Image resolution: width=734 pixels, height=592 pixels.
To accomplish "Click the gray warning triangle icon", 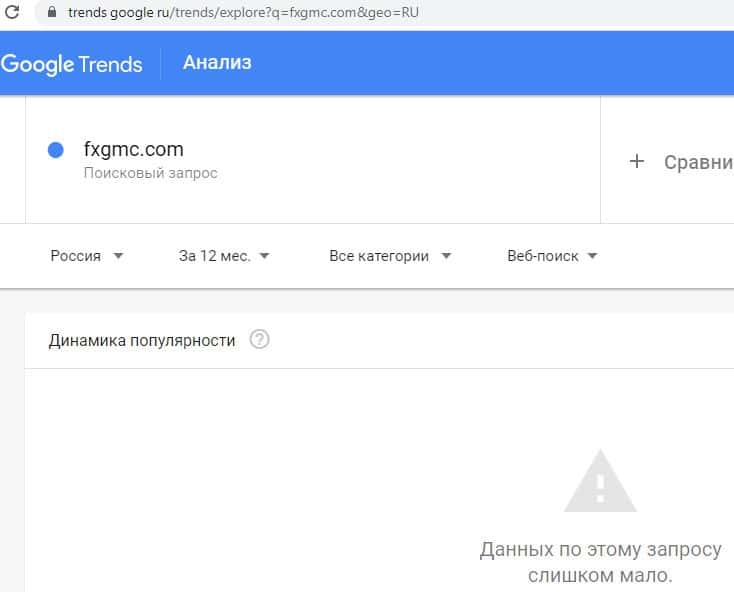I will 600,483.
